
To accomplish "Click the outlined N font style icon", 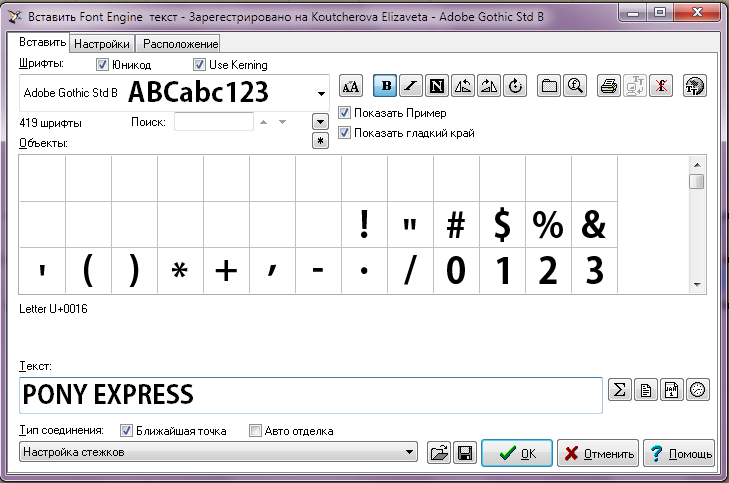I will tap(436, 86).
